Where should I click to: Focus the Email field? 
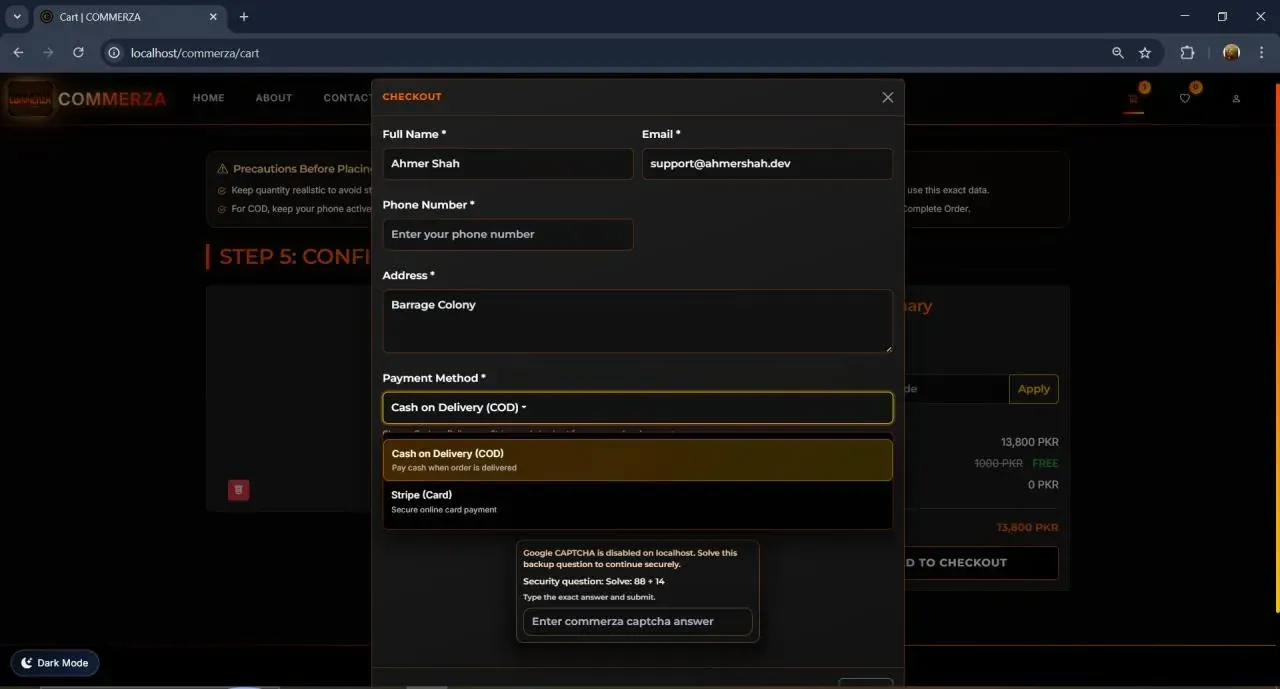coord(767,164)
